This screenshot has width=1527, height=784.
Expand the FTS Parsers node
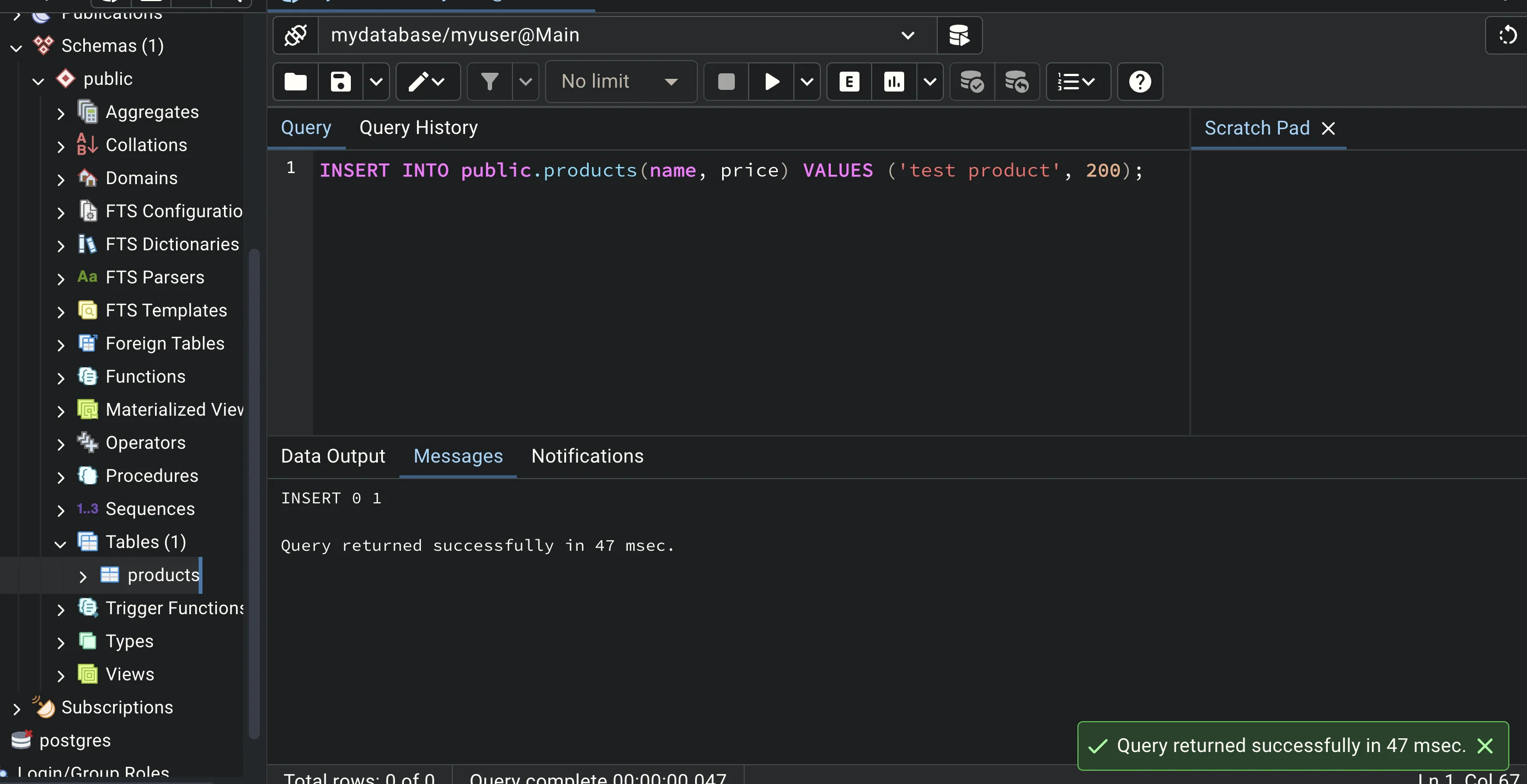tap(61, 278)
